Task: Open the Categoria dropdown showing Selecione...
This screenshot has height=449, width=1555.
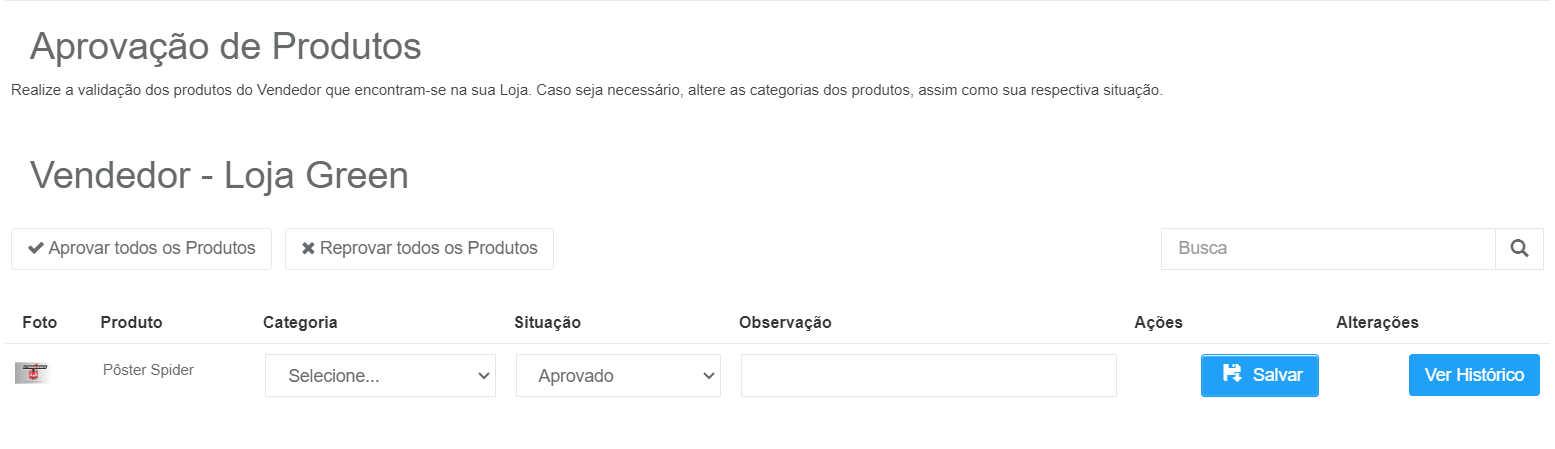Action: pyautogui.click(x=380, y=376)
